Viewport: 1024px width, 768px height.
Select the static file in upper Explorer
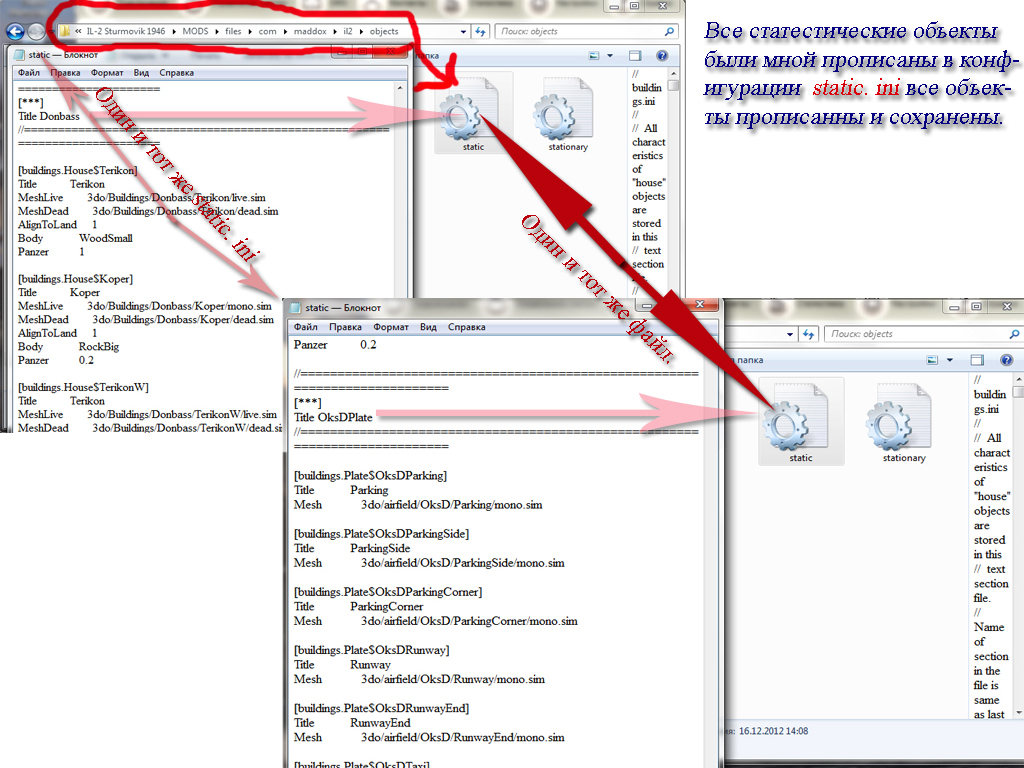(x=473, y=115)
